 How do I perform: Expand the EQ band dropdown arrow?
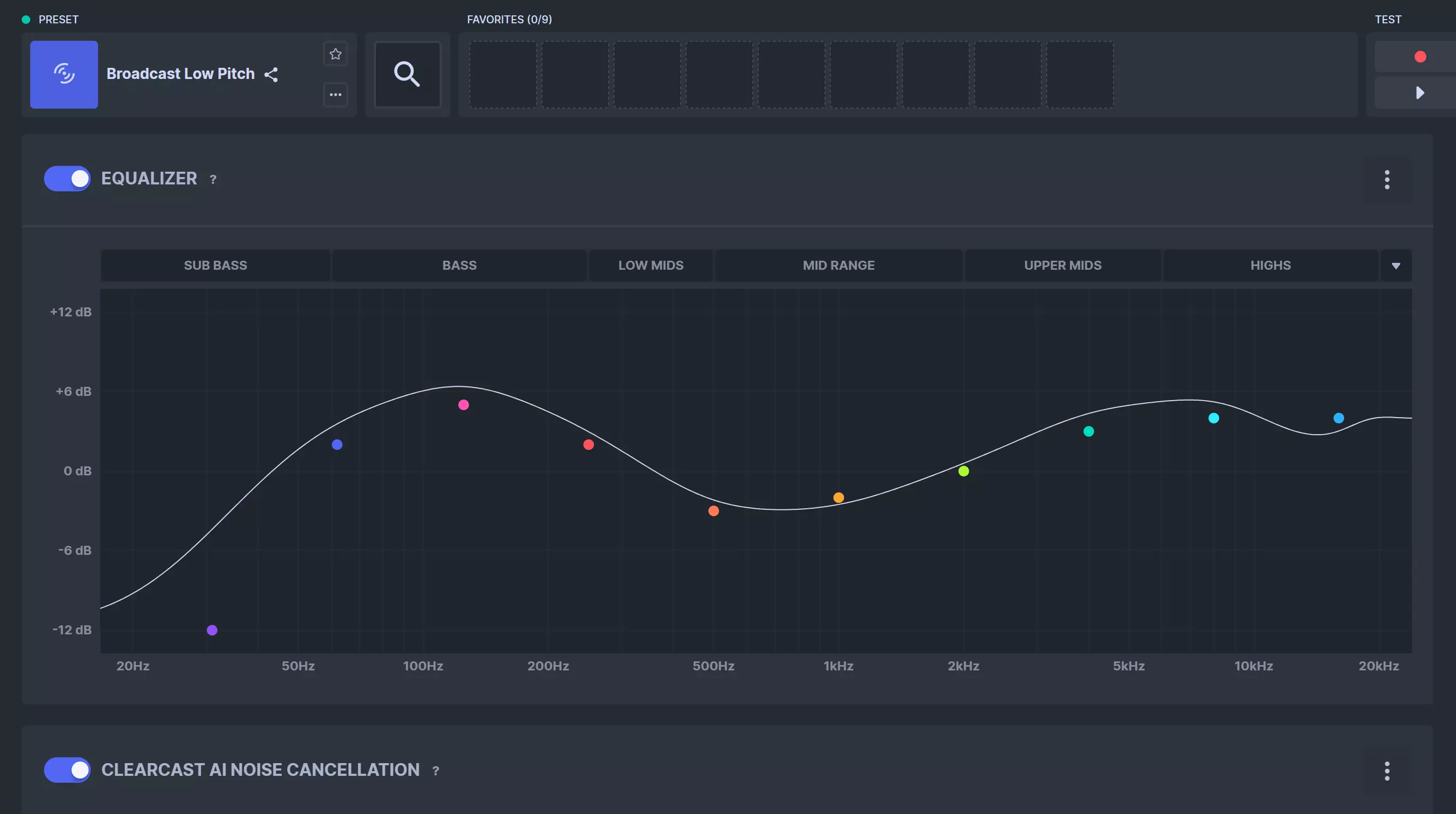tap(1396, 266)
